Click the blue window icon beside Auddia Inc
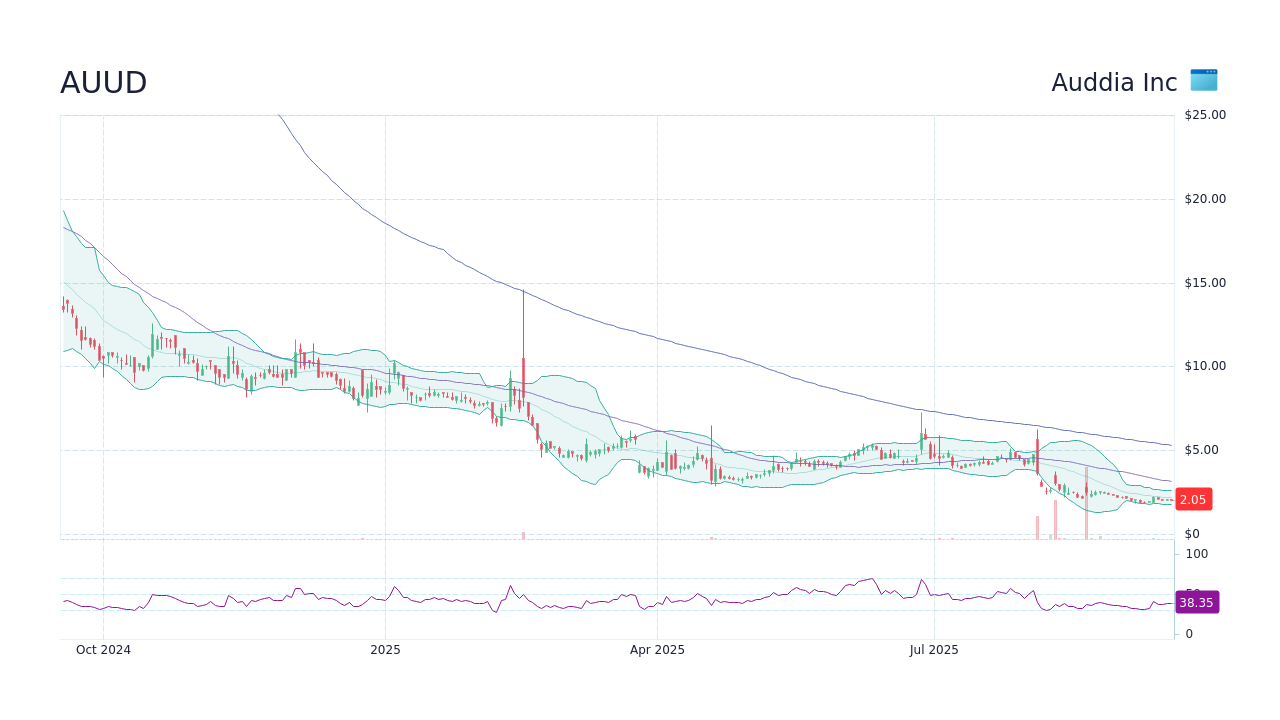 pyautogui.click(x=1204, y=80)
